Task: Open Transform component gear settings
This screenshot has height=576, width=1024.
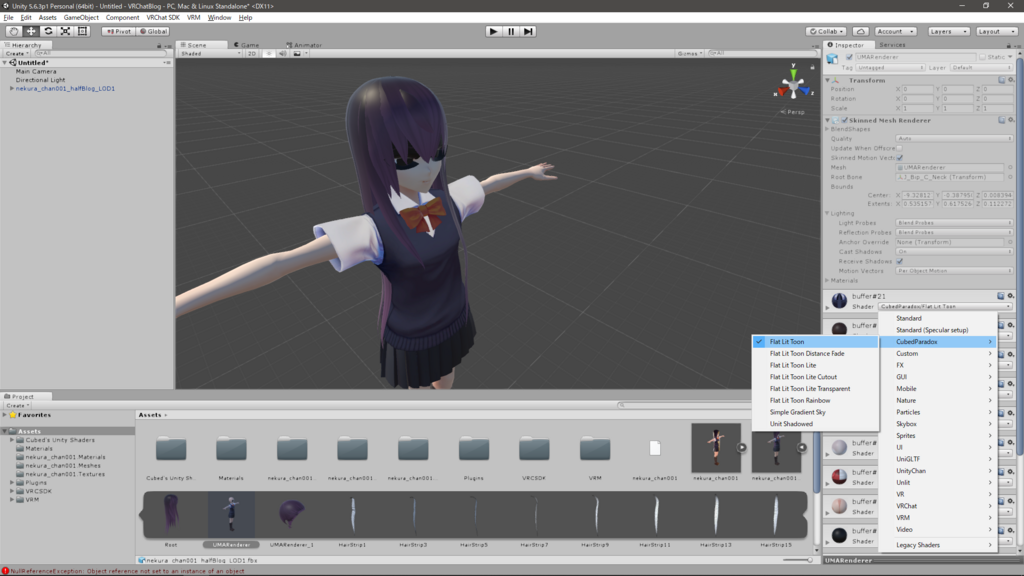Action: 1011,80
